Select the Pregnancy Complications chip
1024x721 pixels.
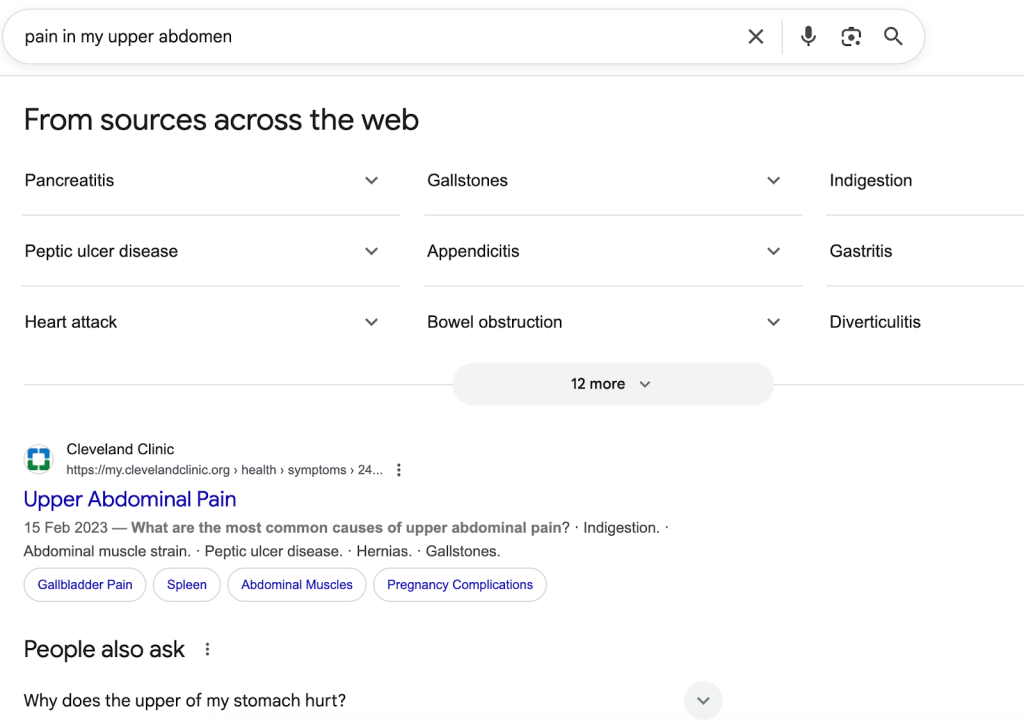460,585
